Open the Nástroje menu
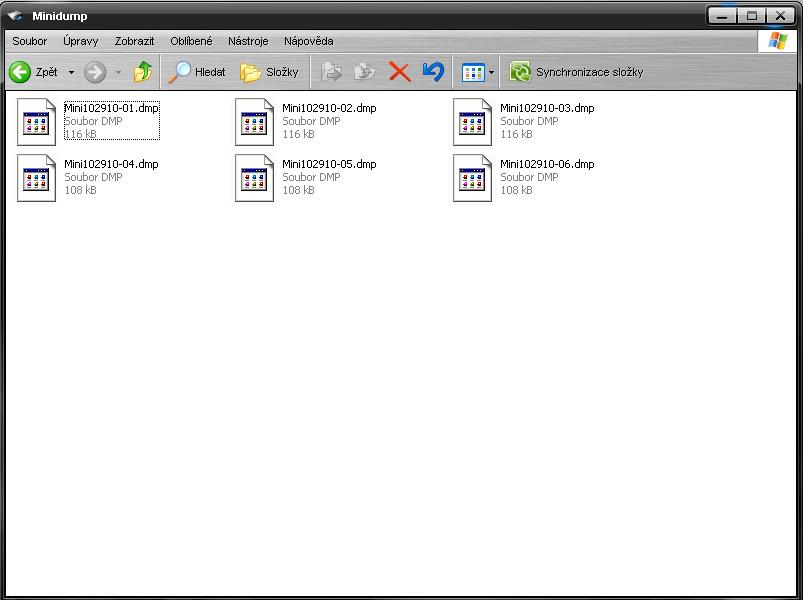The width and height of the screenshot is (803, 600). [x=248, y=41]
